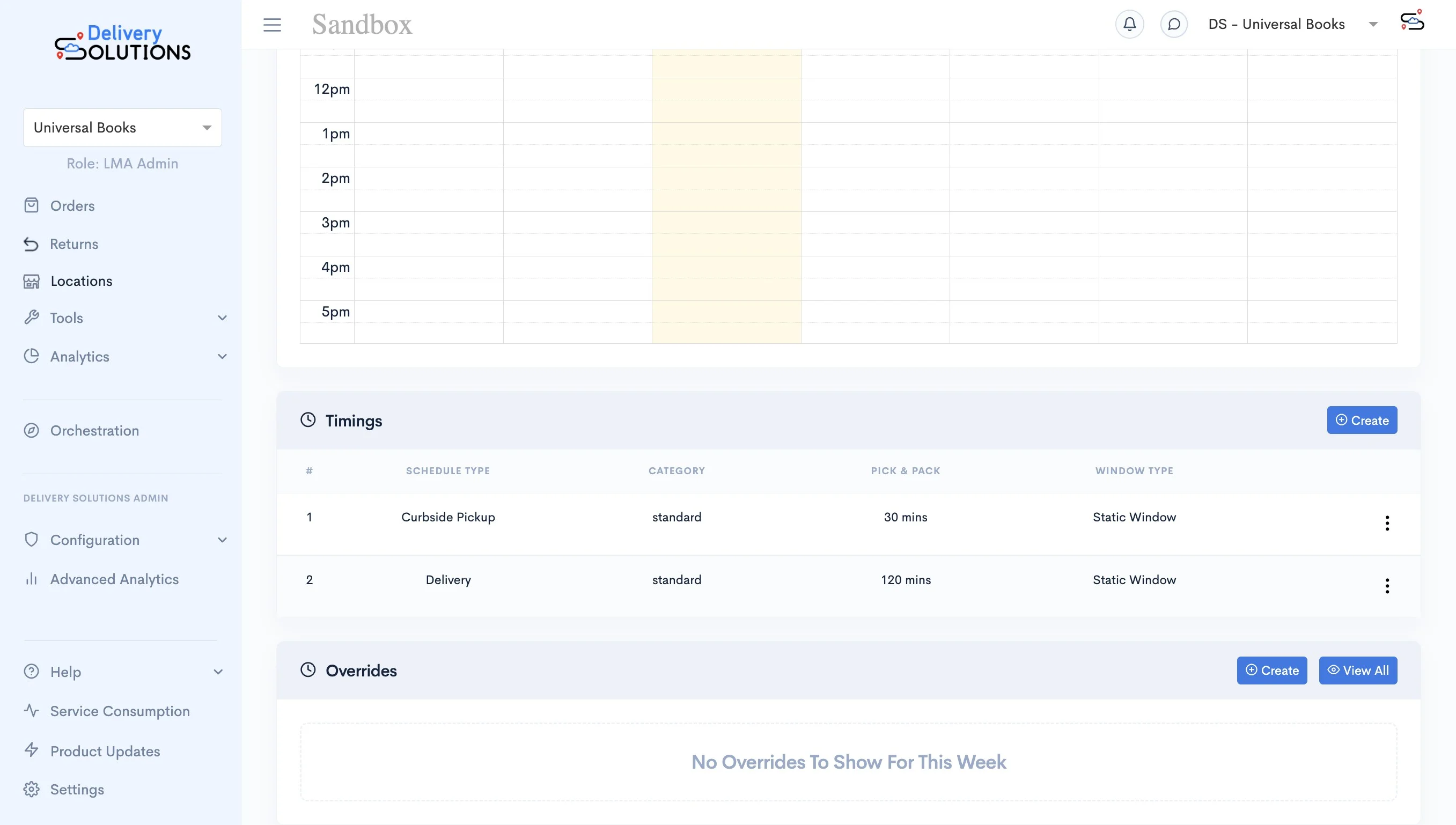
Task: Click the Service Consumption pulse icon
Action: [x=31, y=711]
